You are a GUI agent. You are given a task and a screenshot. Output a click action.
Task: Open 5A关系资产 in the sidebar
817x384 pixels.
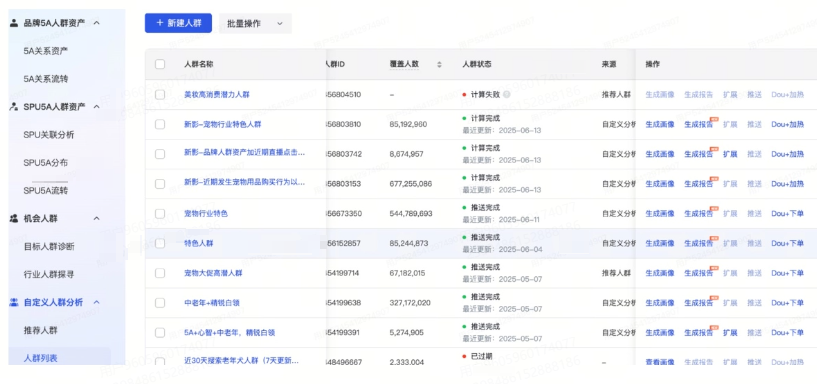(46, 51)
